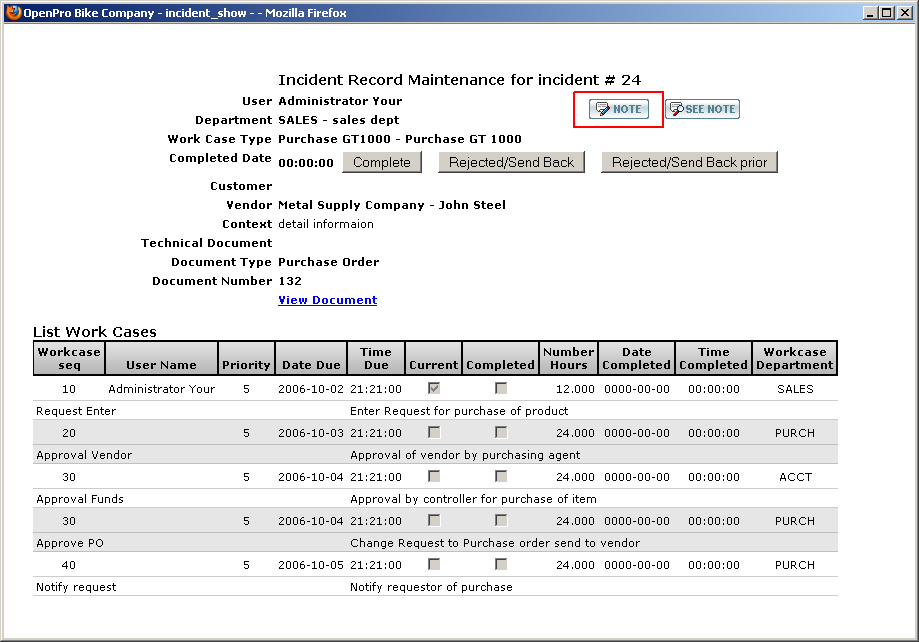Screen dimensions: 919x642
Task: Enable Current checkbox for workcase 20
Action: (434, 432)
